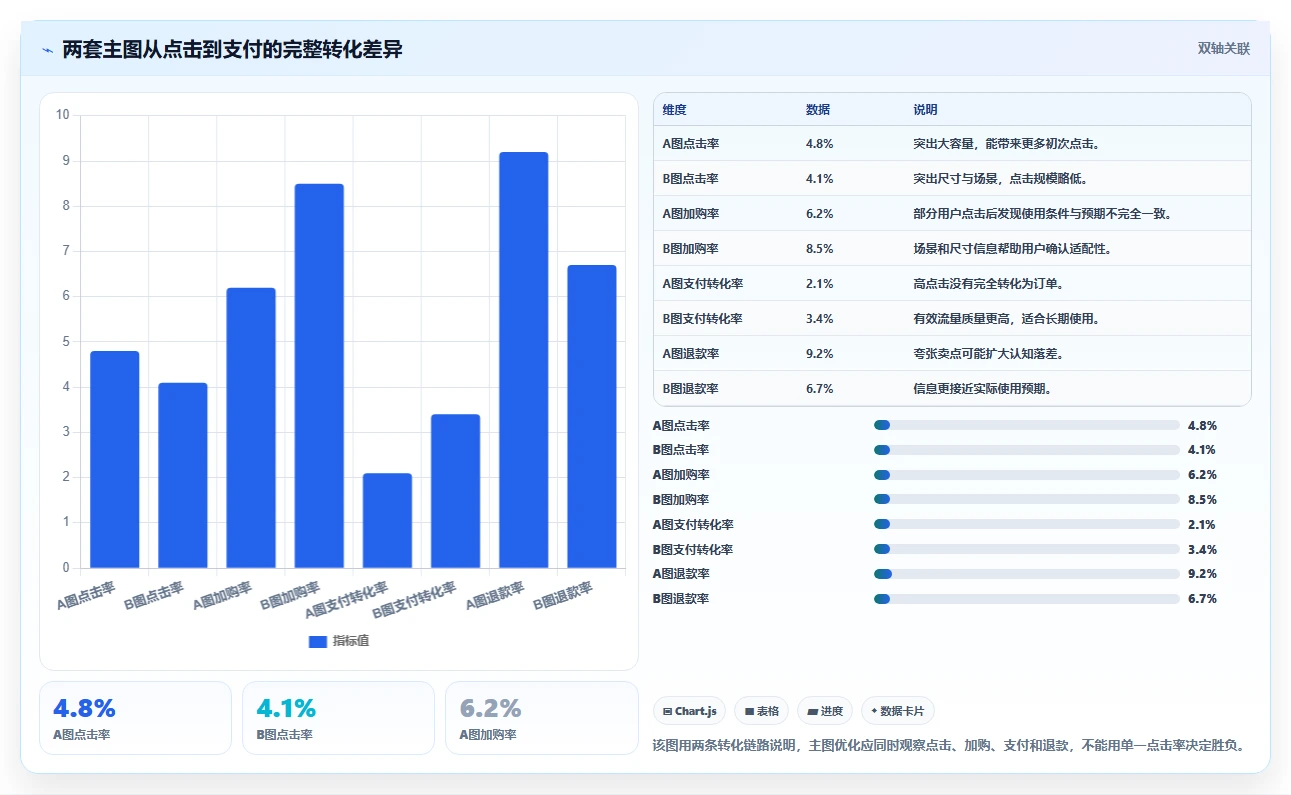
Task: Click description 夸张卖点可能扩大认知落差。
Action: point(988,354)
